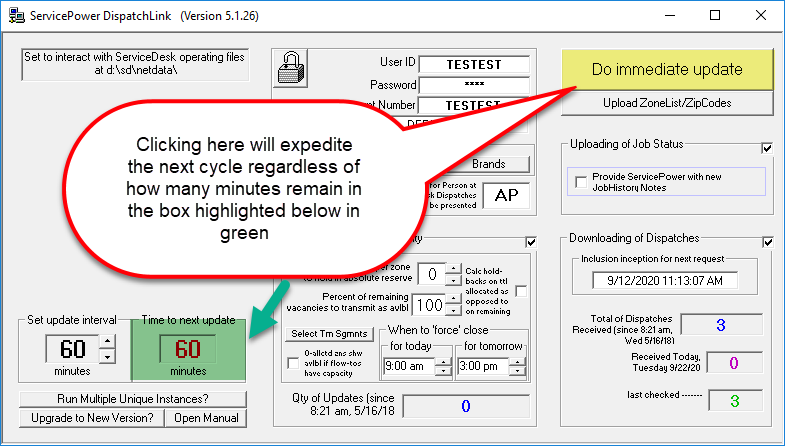Open the Manual
Screen dimensions: 785x446
pyautogui.click(x=206, y=418)
